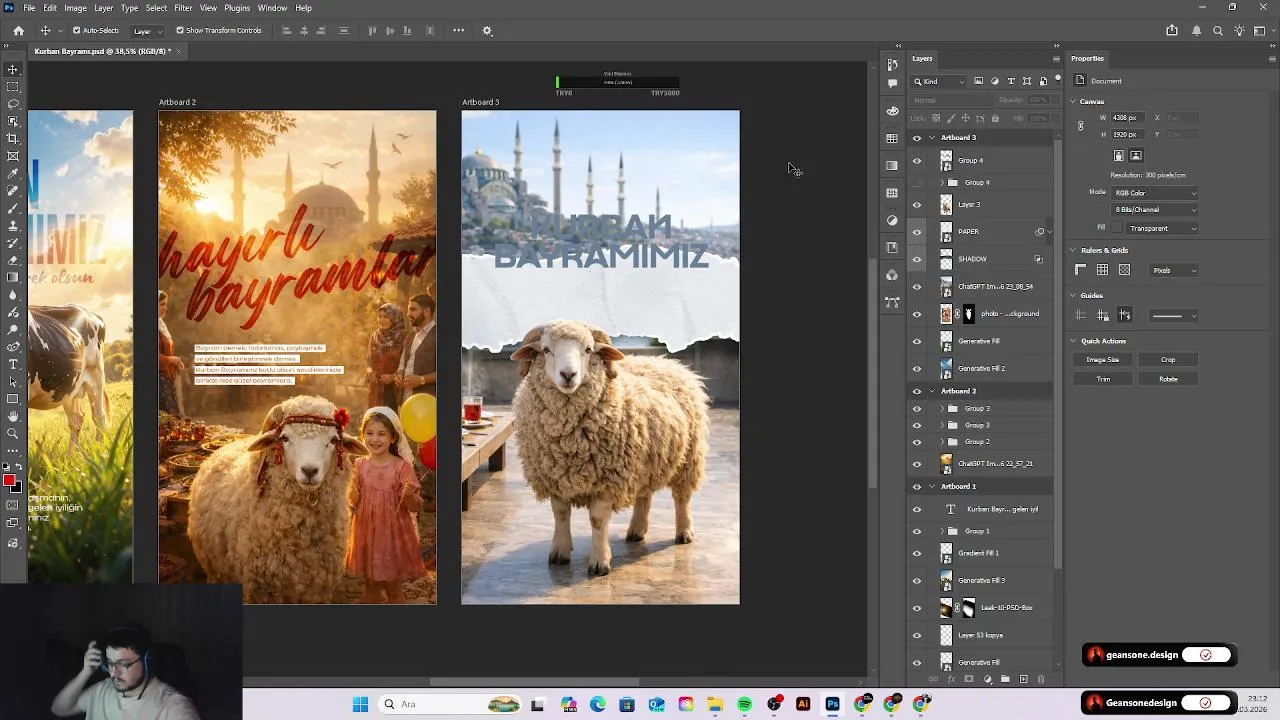Open the Filter menu
1280x720 pixels.
click(183, 8)
